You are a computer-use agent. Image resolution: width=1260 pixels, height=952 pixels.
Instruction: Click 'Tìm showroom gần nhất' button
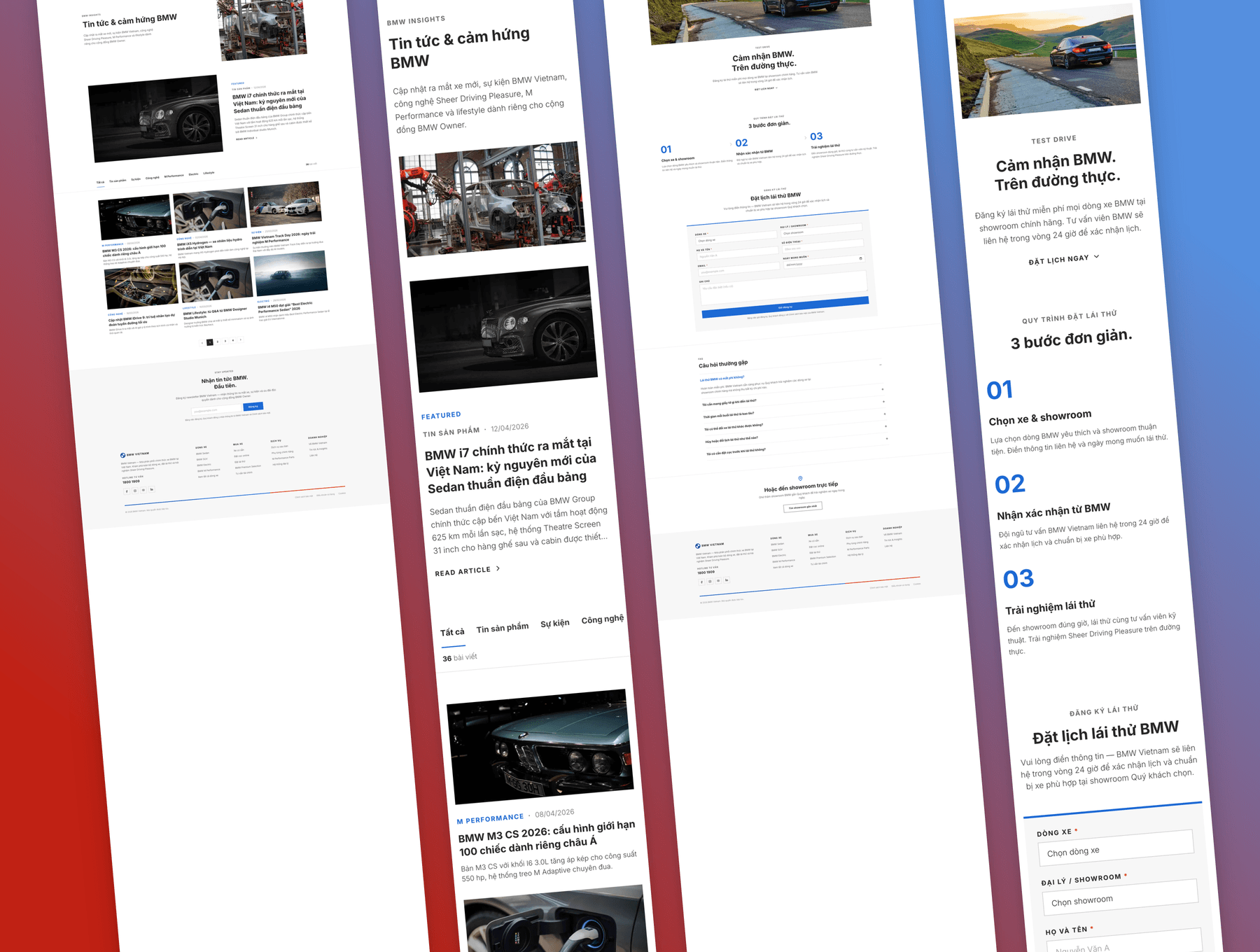click(803, 506)
